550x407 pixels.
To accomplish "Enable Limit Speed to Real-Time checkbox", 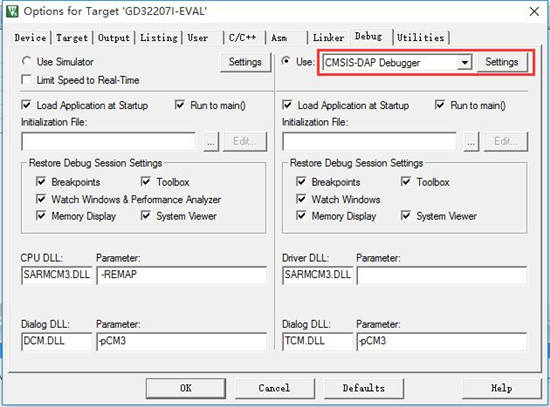I will 26,80.
